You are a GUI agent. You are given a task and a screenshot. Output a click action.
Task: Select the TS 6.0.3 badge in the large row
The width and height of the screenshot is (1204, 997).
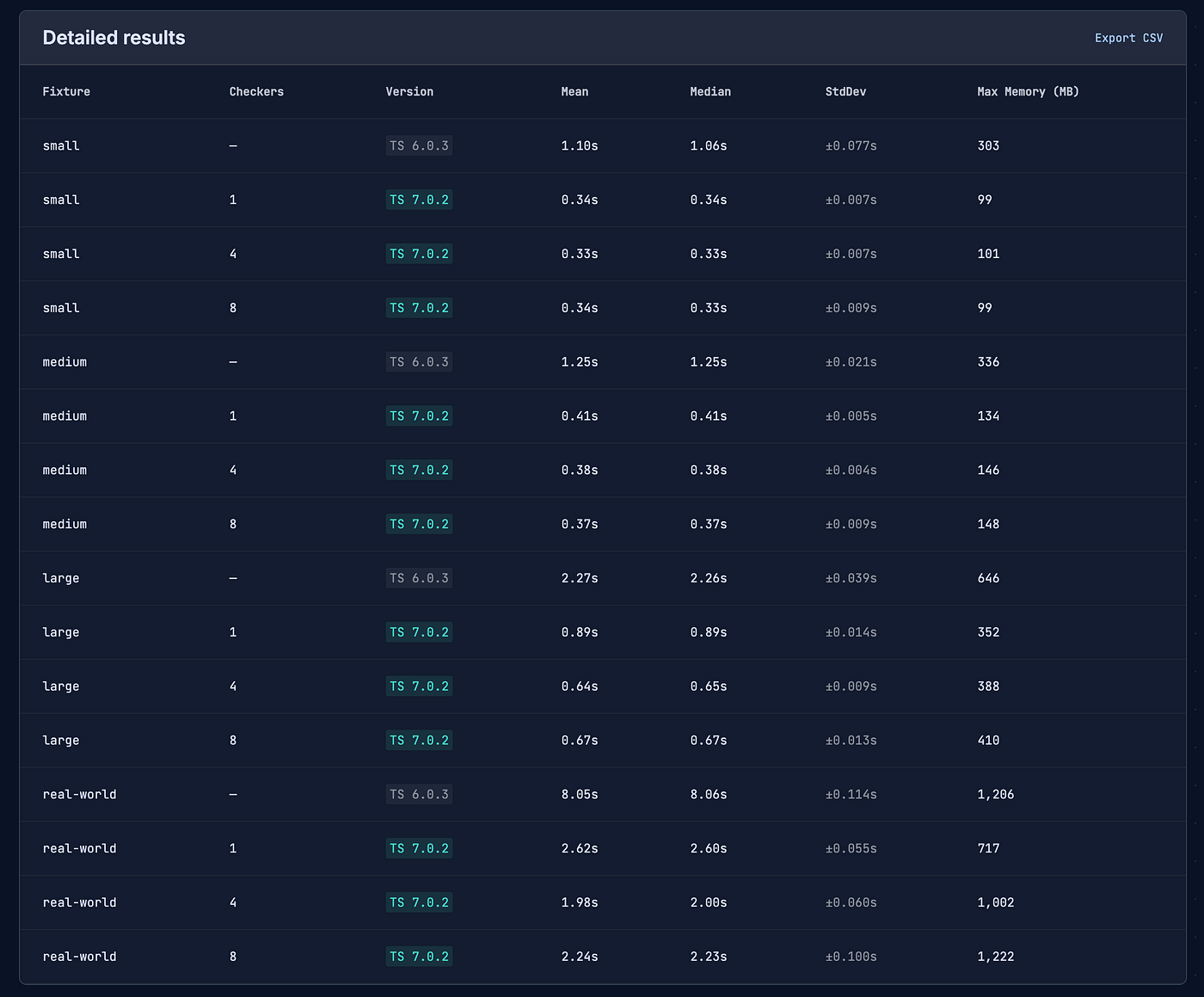coord(419,579)
